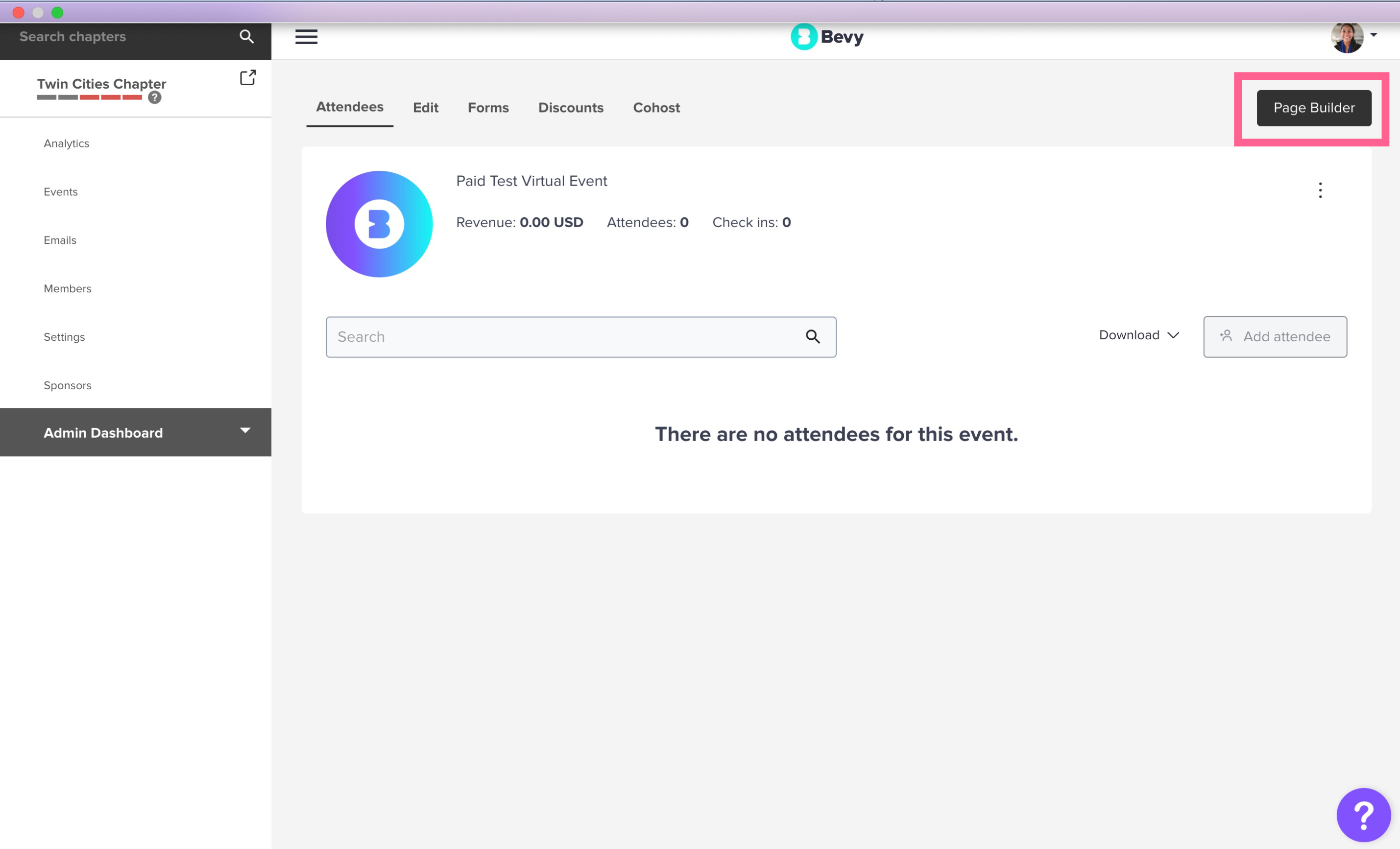Switch to the Cohost tab
Image resolution: width=1400 pixels, height=849 pixels.
click(x=656, y=107)
